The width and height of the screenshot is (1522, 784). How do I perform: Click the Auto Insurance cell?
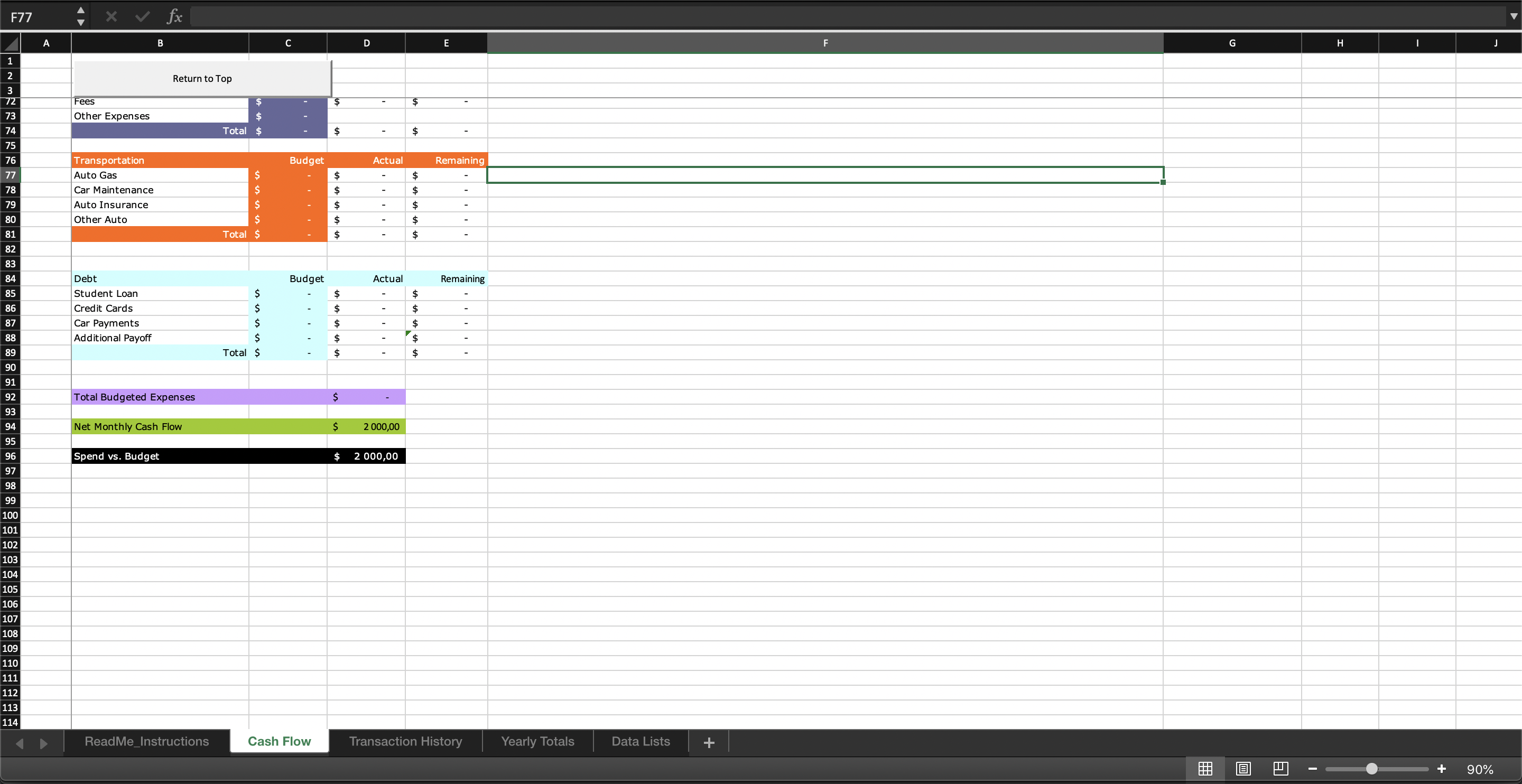160,204
